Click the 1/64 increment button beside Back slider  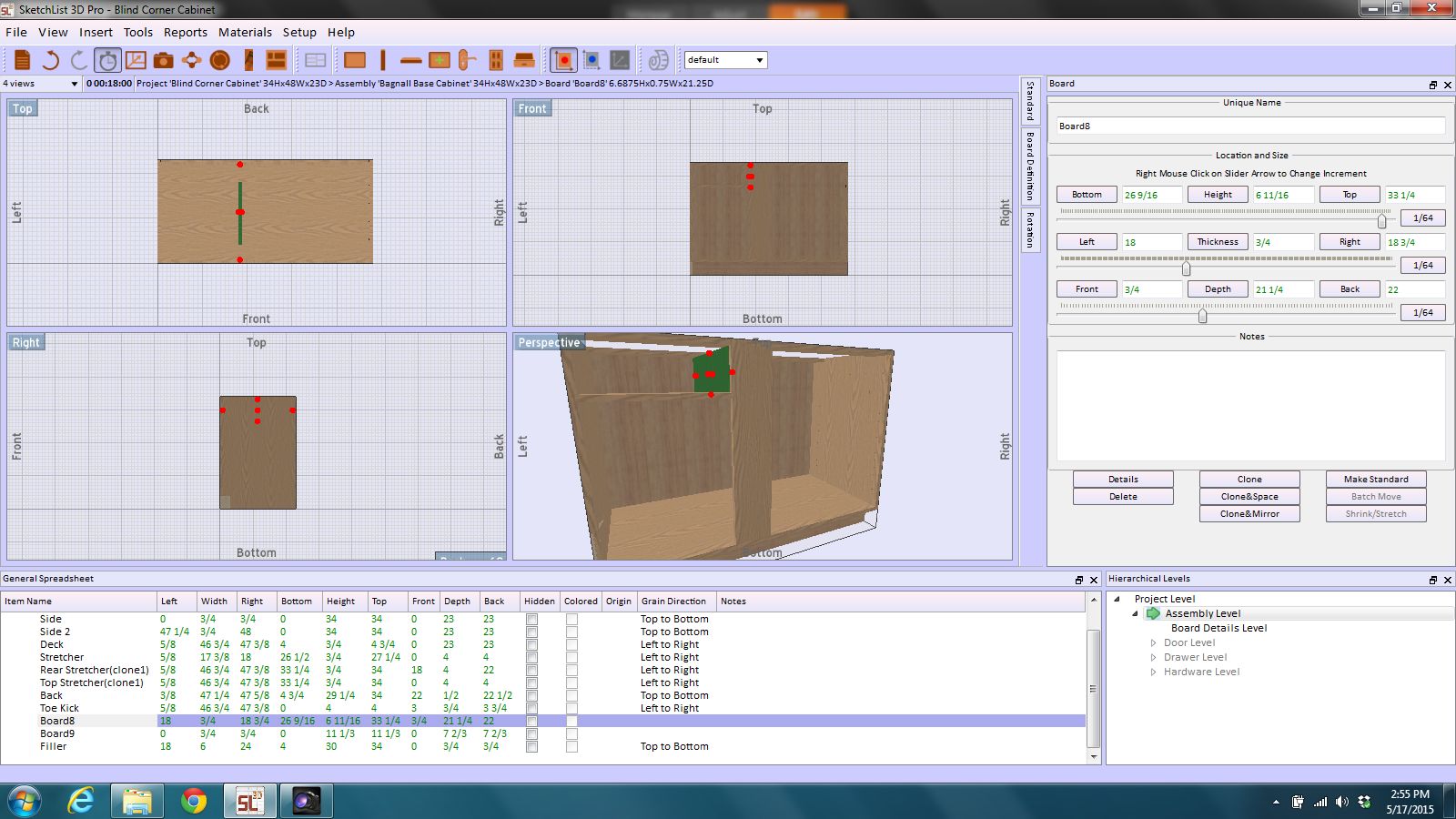click(1423, 313)
